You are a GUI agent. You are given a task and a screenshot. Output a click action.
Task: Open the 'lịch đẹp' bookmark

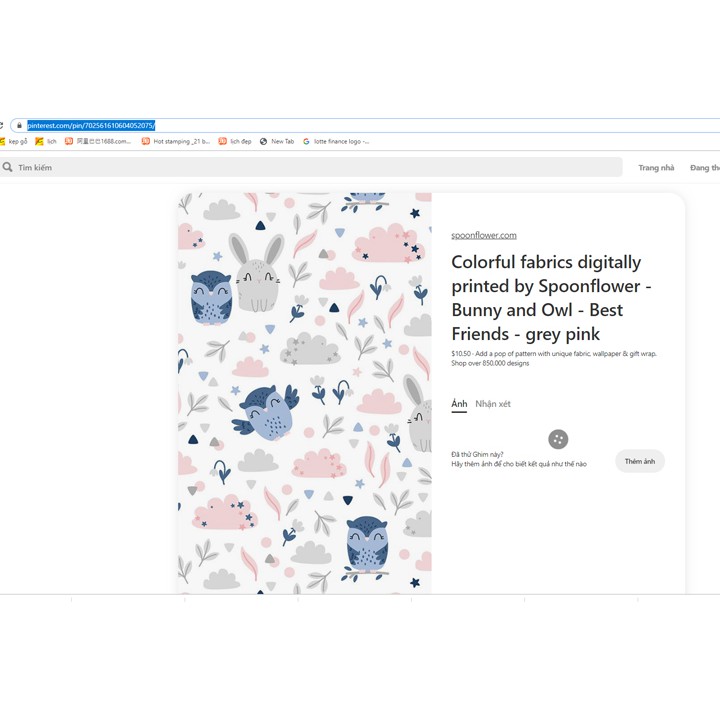(x=235, y=141)
